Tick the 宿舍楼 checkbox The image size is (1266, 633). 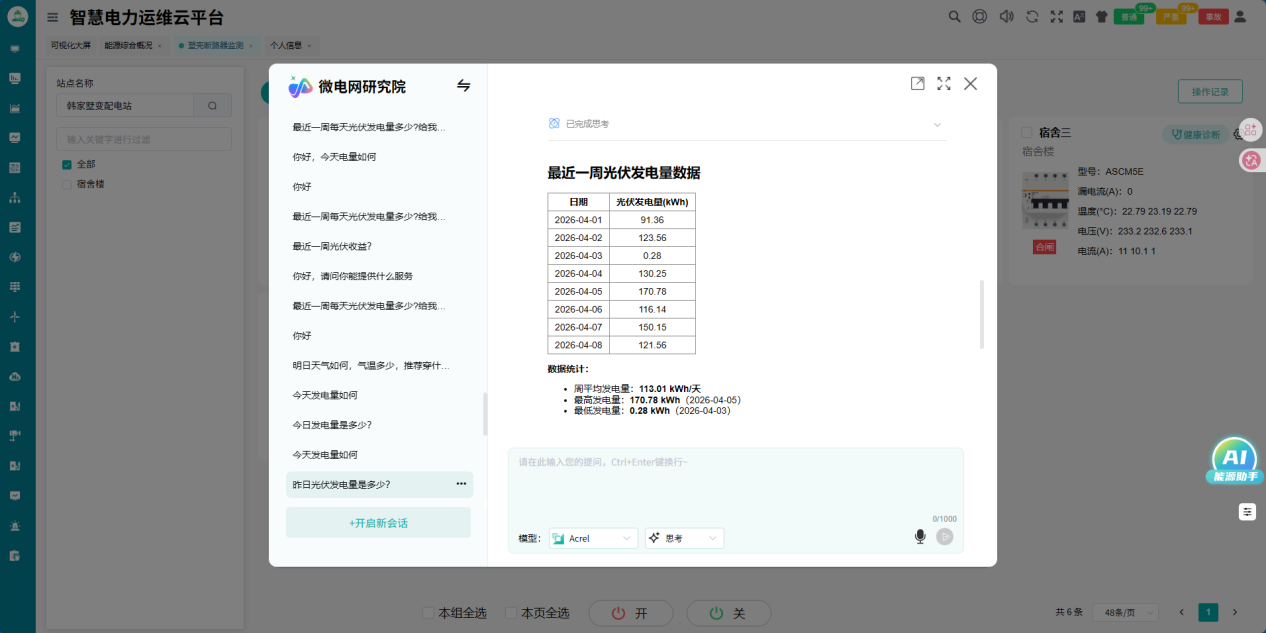67,184
